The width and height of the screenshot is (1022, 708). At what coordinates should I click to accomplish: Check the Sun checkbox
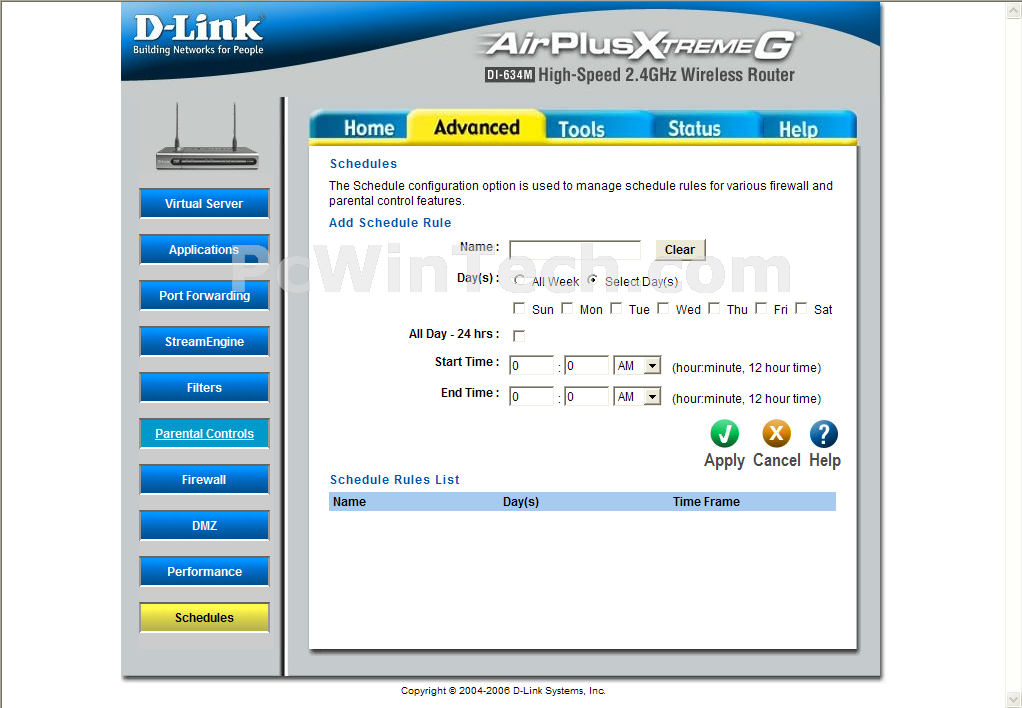519,308
